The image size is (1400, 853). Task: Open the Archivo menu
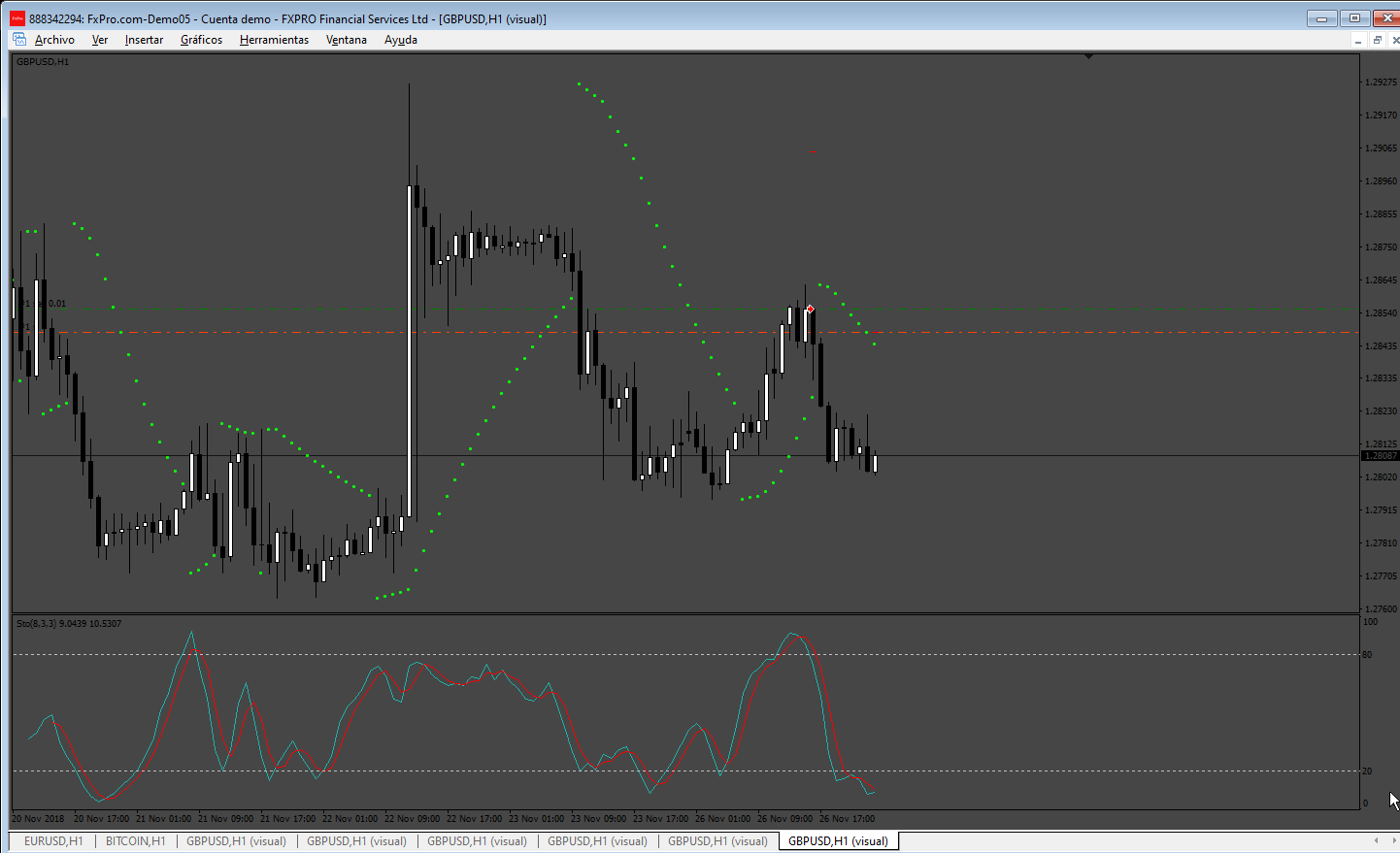tap(54, 40)
